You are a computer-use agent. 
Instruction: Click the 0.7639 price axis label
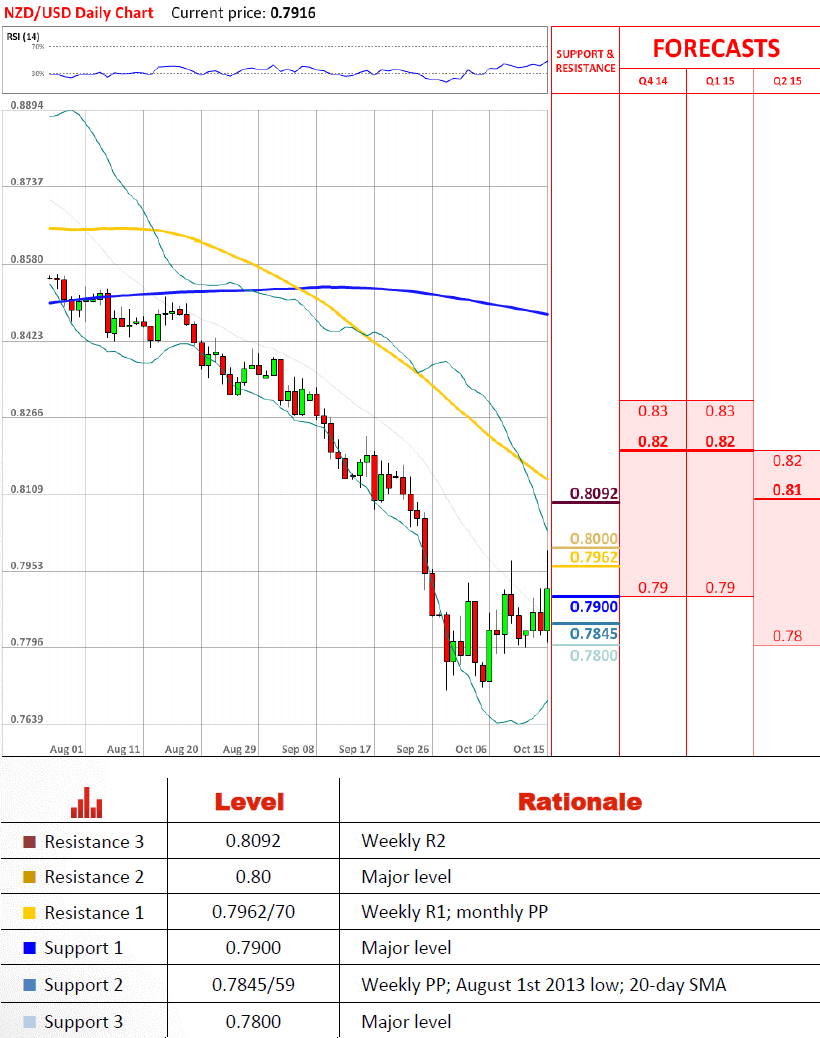click(27, 719)
